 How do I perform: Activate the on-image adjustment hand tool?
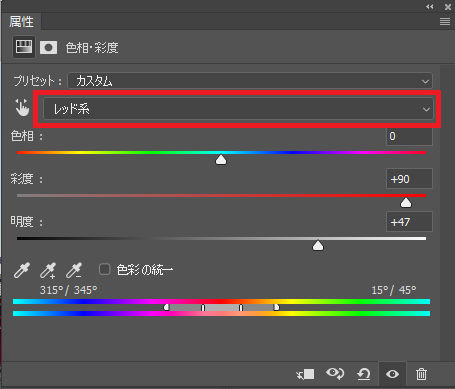[22, 107]
